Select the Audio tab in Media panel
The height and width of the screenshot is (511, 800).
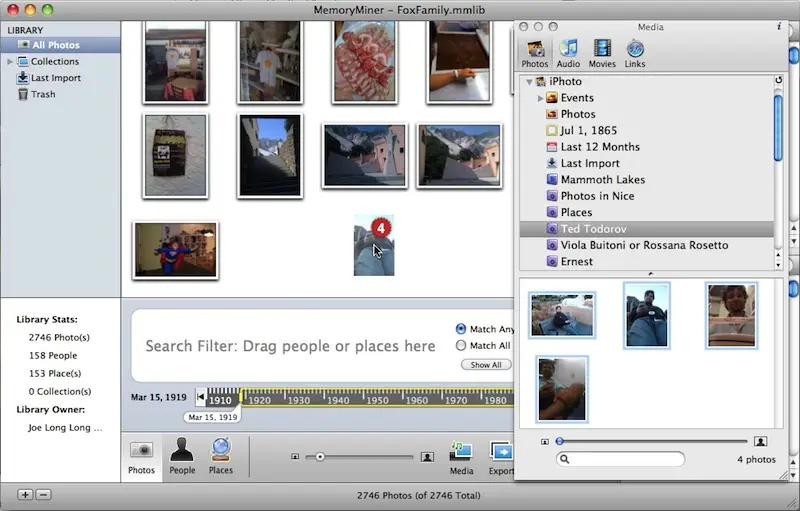pos(569,52)
